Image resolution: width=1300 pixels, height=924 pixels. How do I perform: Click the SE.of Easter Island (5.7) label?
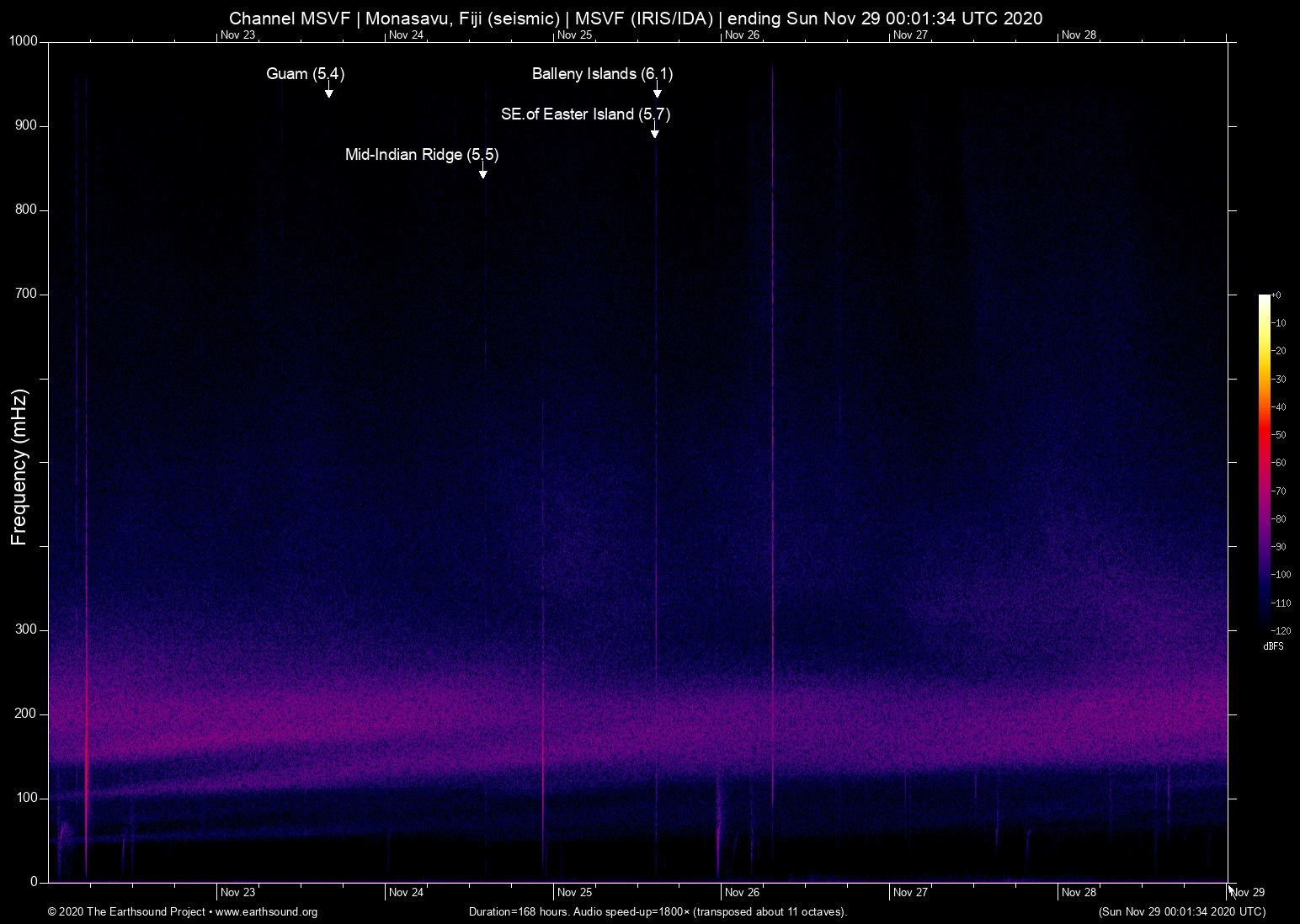(x=585, y=114)
